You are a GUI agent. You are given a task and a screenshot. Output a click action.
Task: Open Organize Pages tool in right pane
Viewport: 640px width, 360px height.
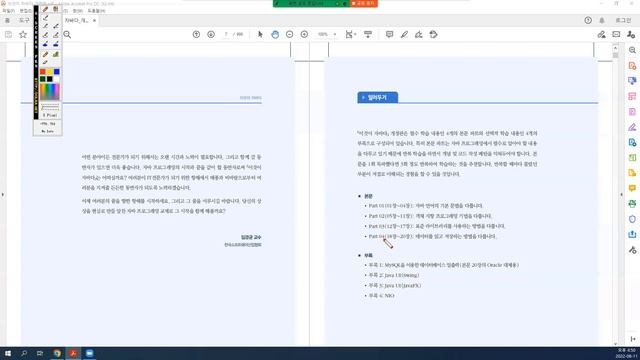click(632, 96)
